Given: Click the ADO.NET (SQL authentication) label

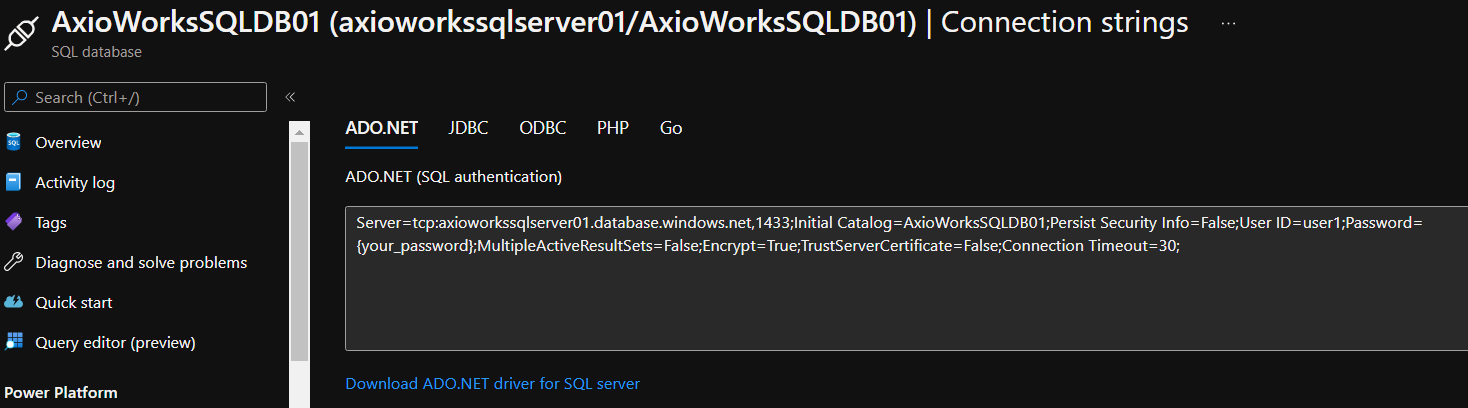Looking at the screenshot, I should [x=453, y=177].
